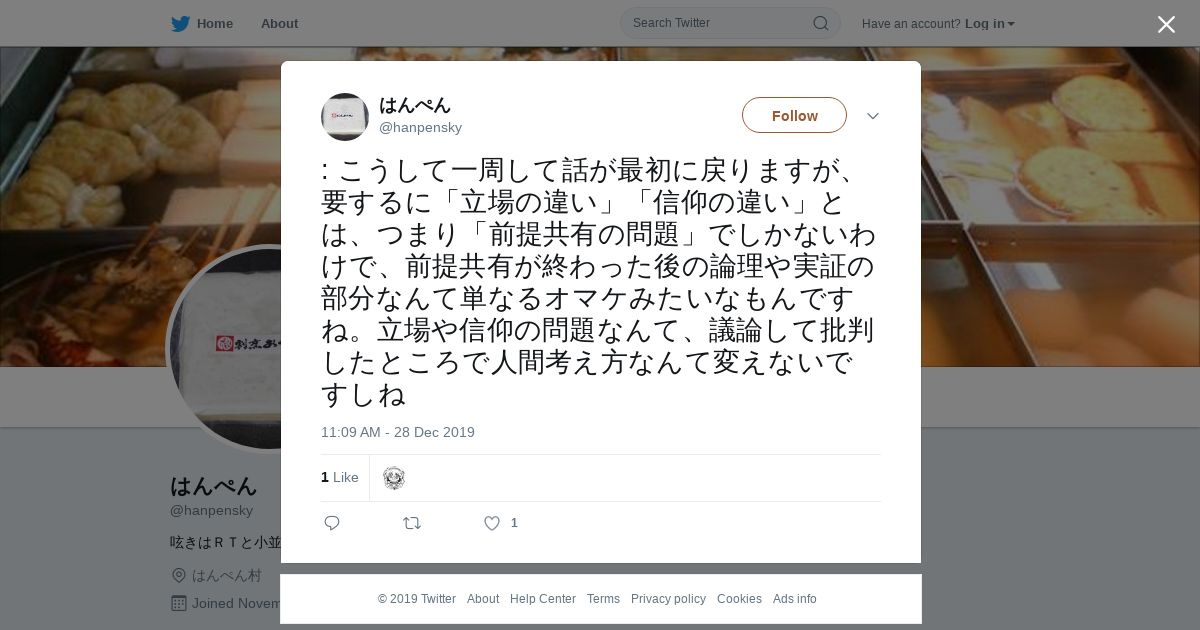Open the Log in dropdown

[x=989, y=24]
